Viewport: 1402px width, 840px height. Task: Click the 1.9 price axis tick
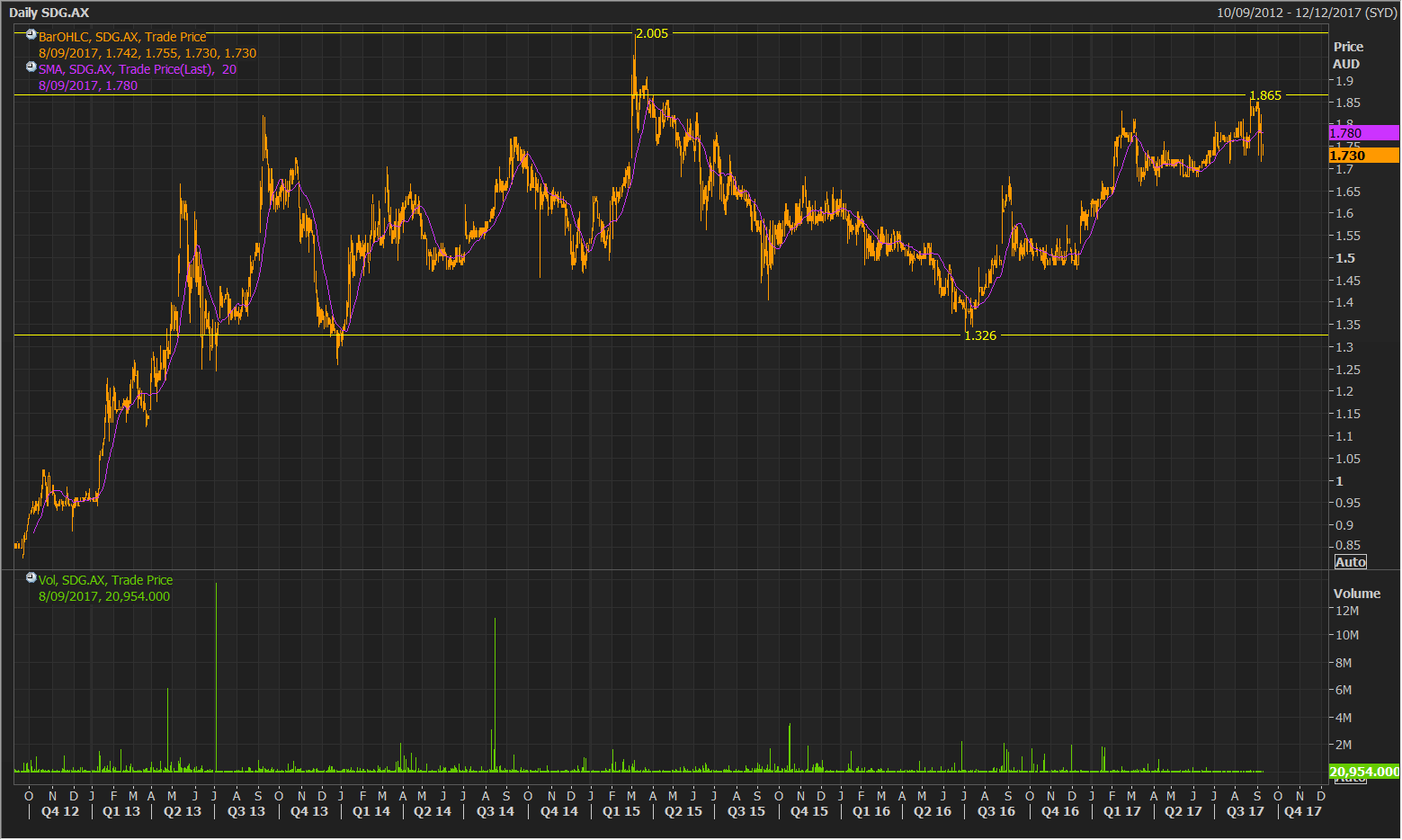point(1344,81)
